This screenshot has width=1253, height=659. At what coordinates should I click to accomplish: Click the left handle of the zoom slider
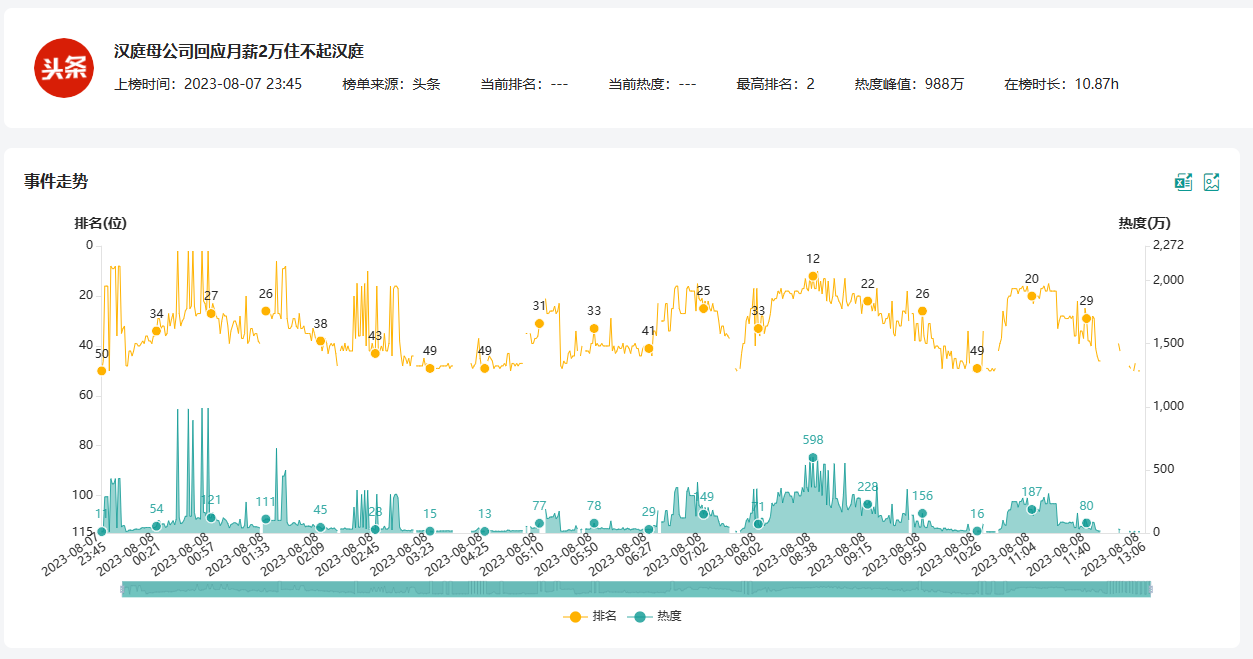tap(122, 590)
